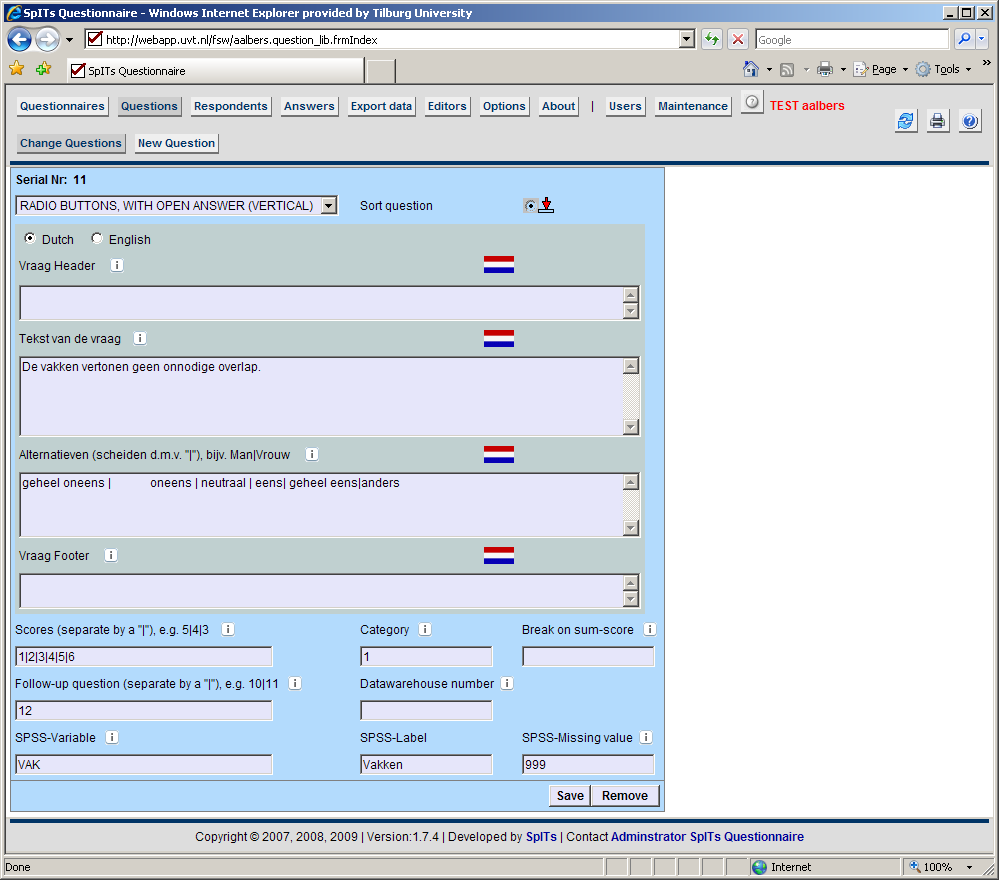The width and height of the screenshot is (999, 880).
Task: Click the Remove button
Action: tap(625, 796)
